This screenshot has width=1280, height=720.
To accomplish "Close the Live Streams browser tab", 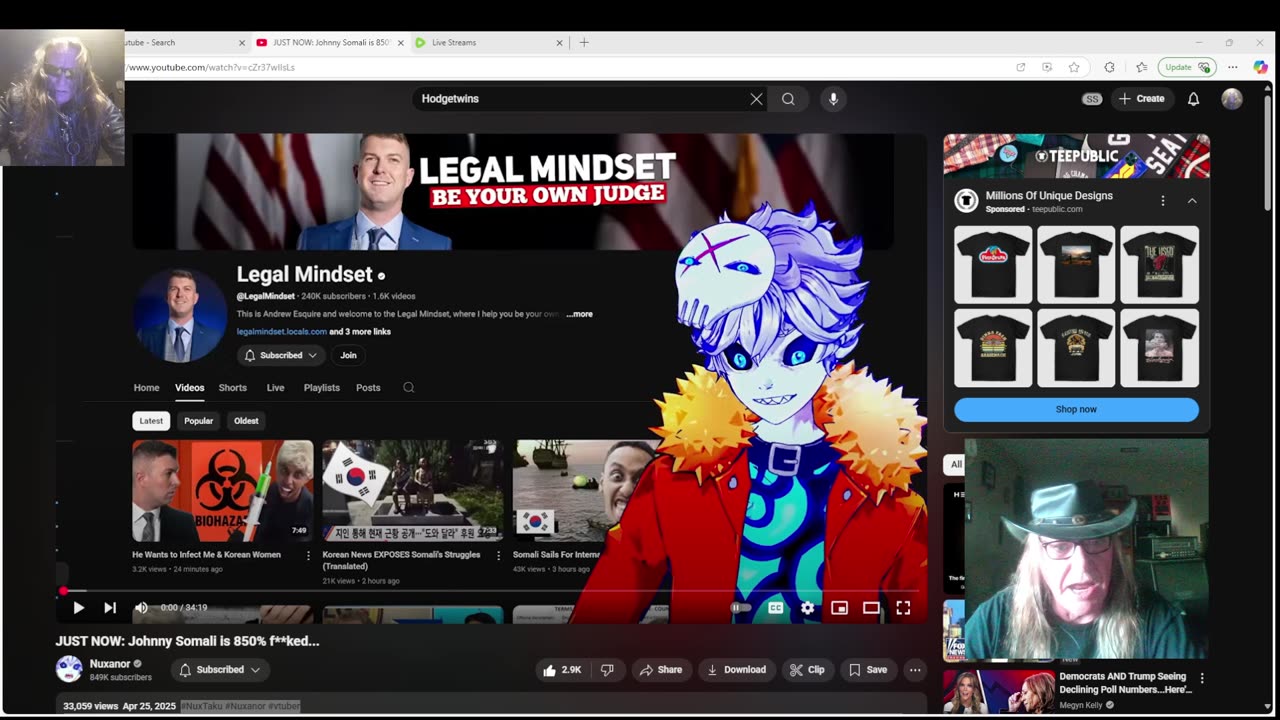I will click(559, 42).
